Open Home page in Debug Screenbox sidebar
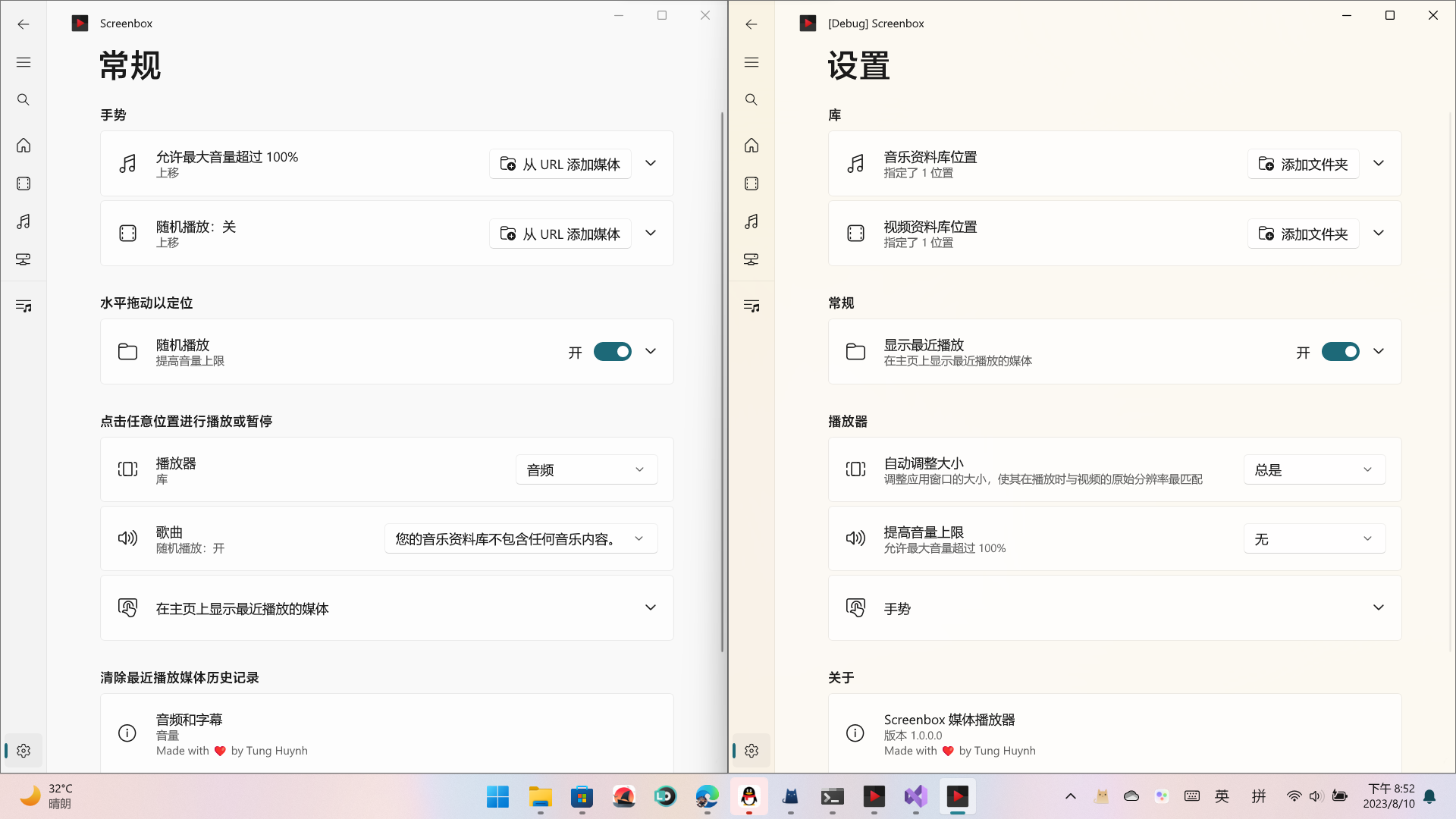 click(752, 145)
